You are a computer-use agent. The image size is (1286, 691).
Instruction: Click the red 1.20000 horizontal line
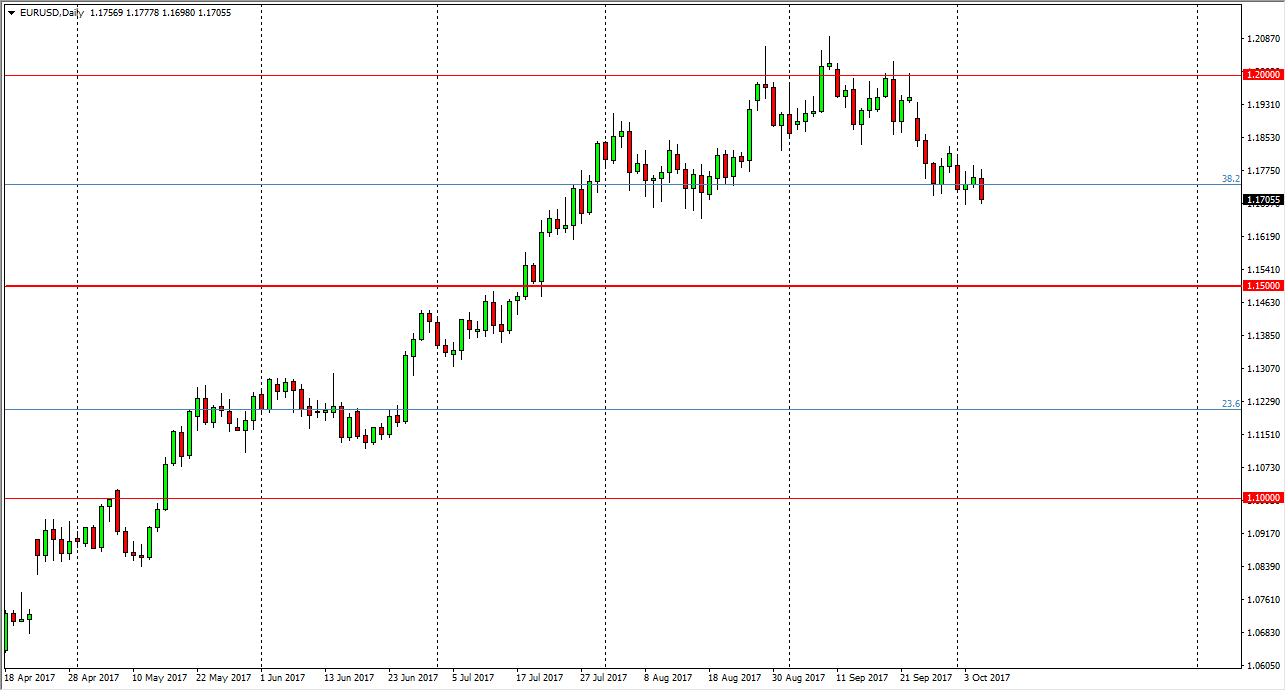coord(600,74)
